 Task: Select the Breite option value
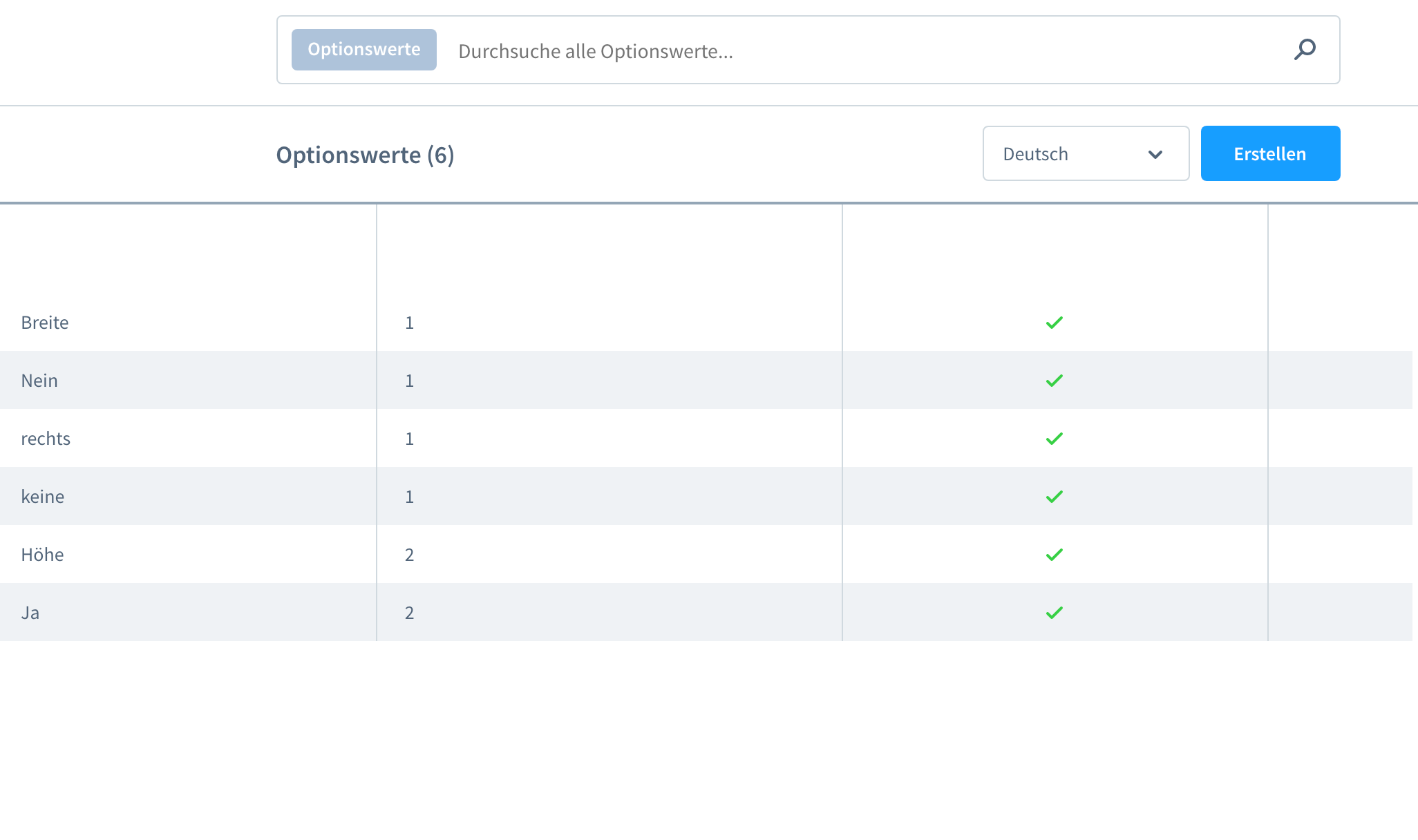pyautogui.click(x=45, y=323)
